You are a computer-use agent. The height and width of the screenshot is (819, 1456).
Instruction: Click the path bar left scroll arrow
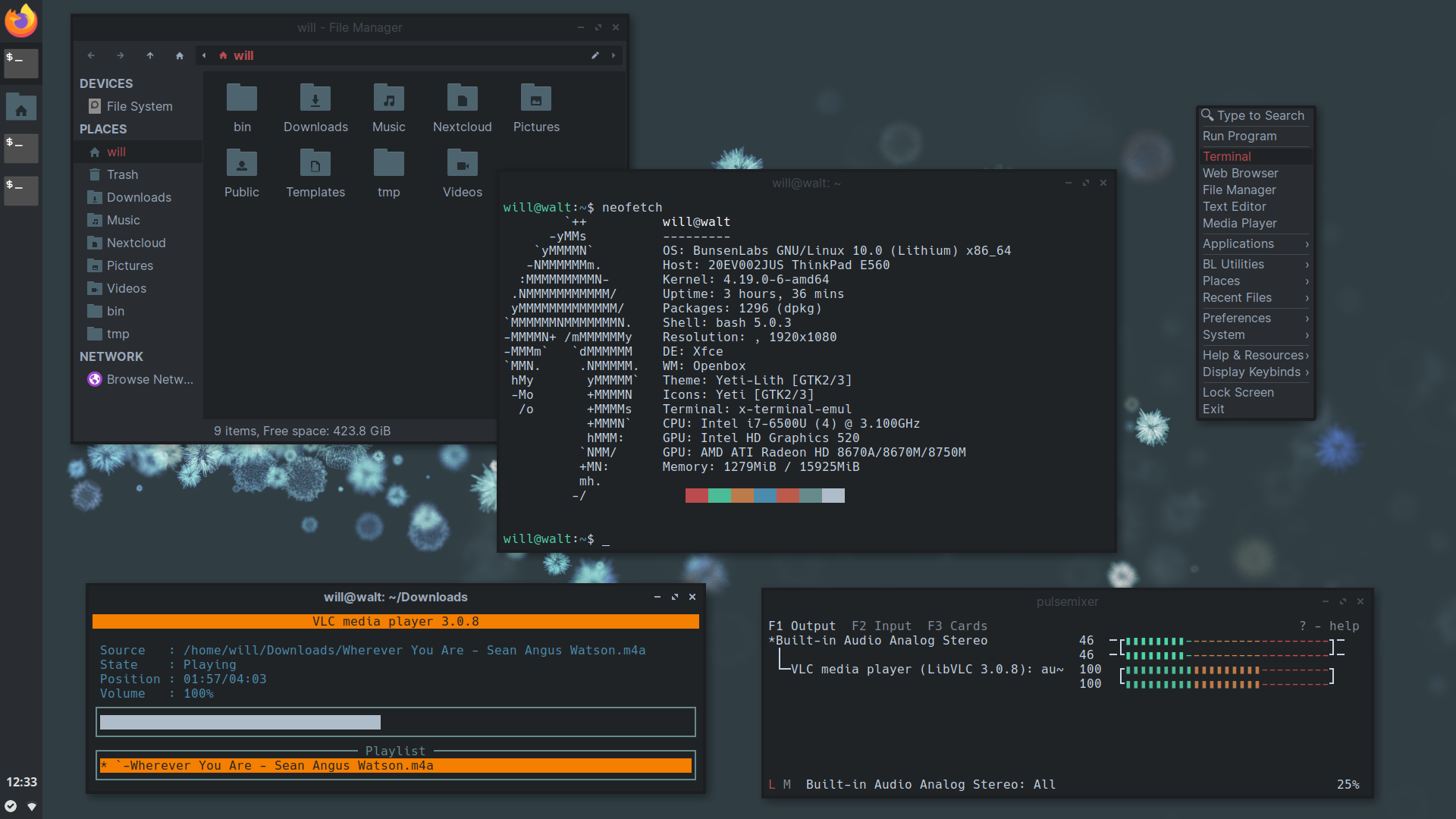tap(204, 55)
